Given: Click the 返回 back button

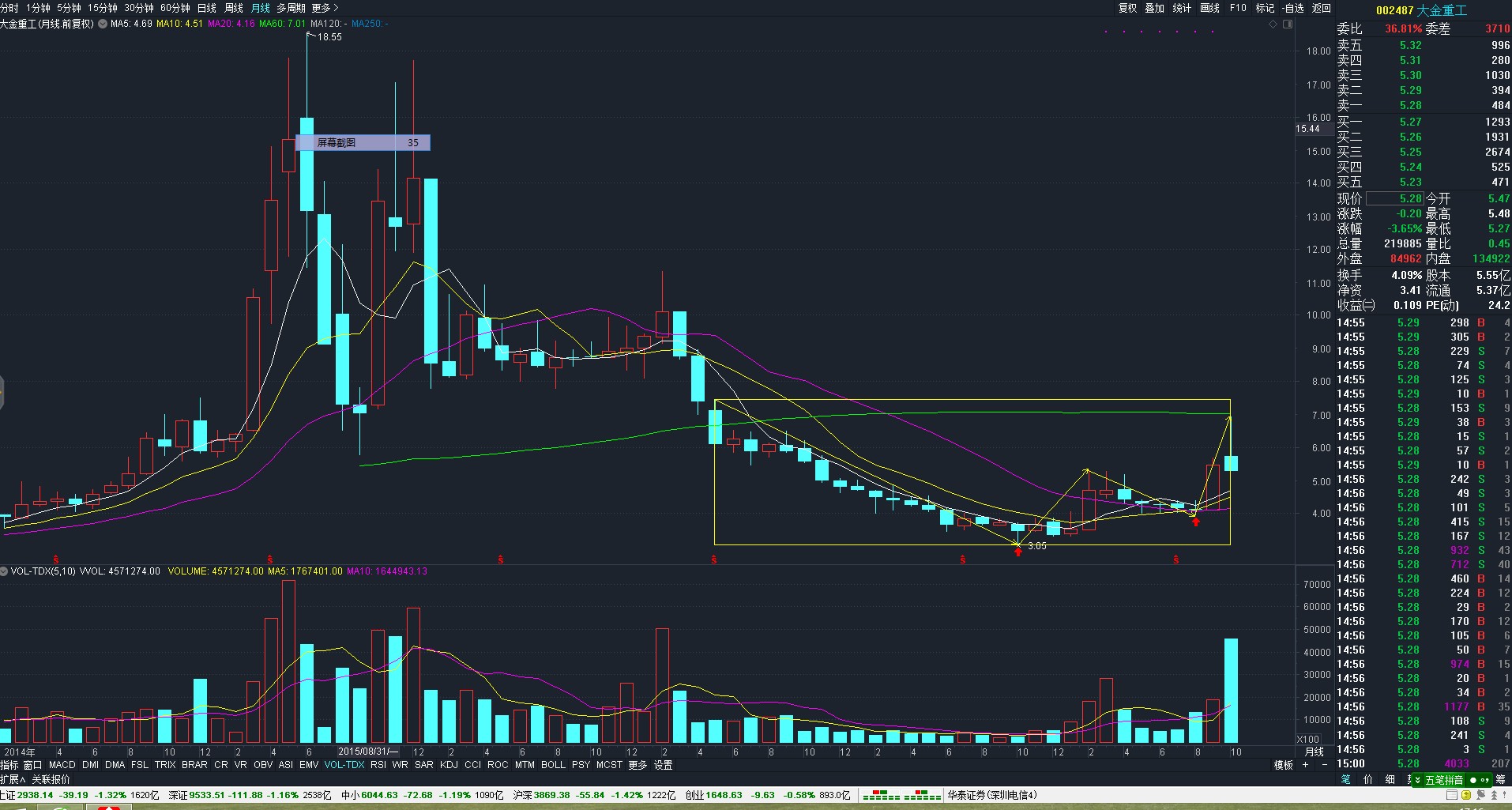Looking at the screenshot, I should click(1322, 8).
